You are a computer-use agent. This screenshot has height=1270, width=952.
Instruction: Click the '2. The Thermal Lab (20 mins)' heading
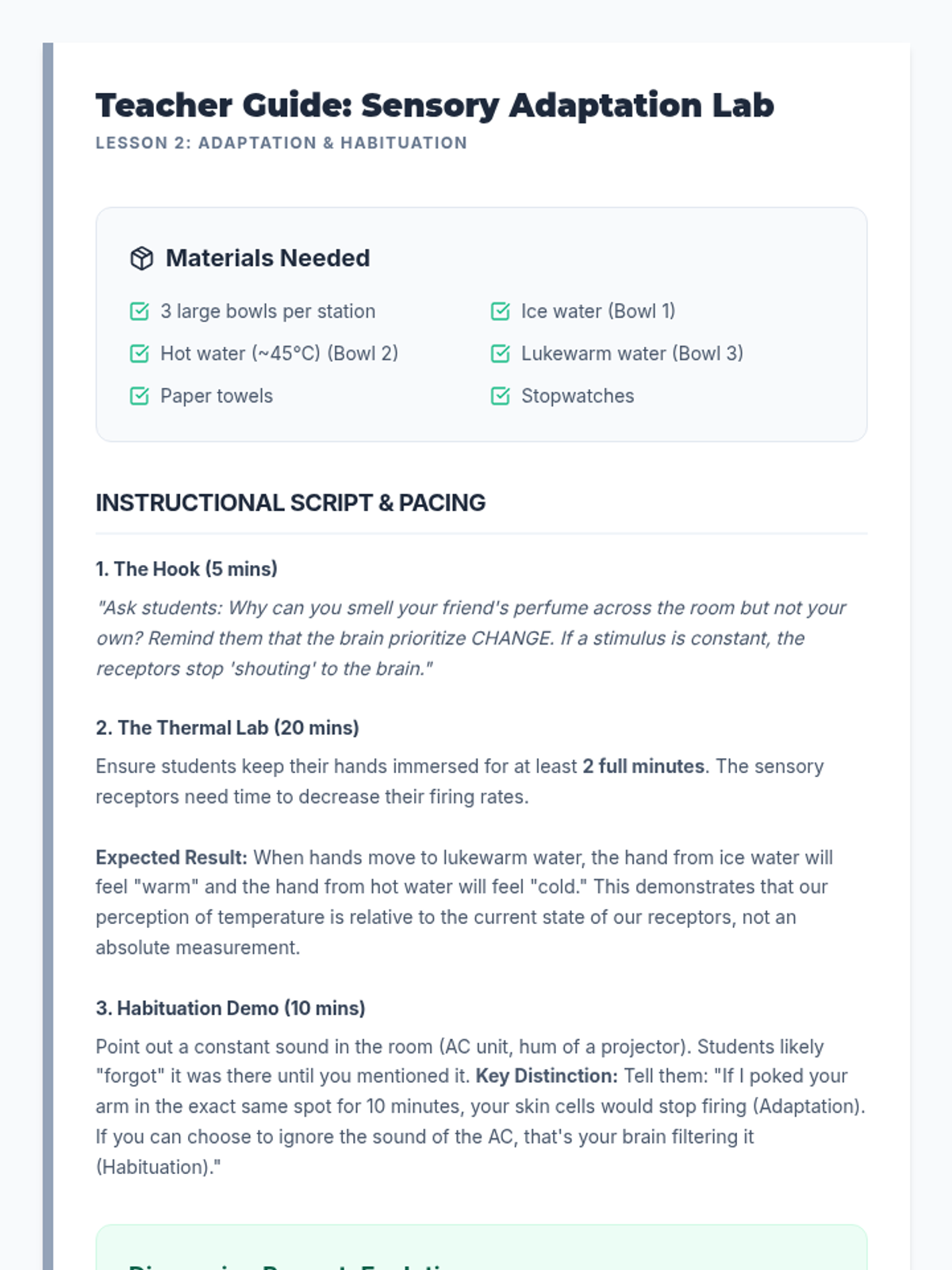point(228,728)
